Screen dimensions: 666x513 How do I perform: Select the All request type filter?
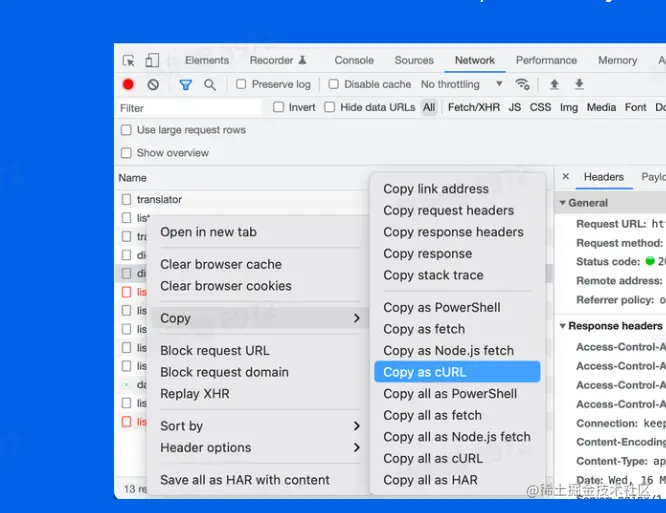pos(429,107)
